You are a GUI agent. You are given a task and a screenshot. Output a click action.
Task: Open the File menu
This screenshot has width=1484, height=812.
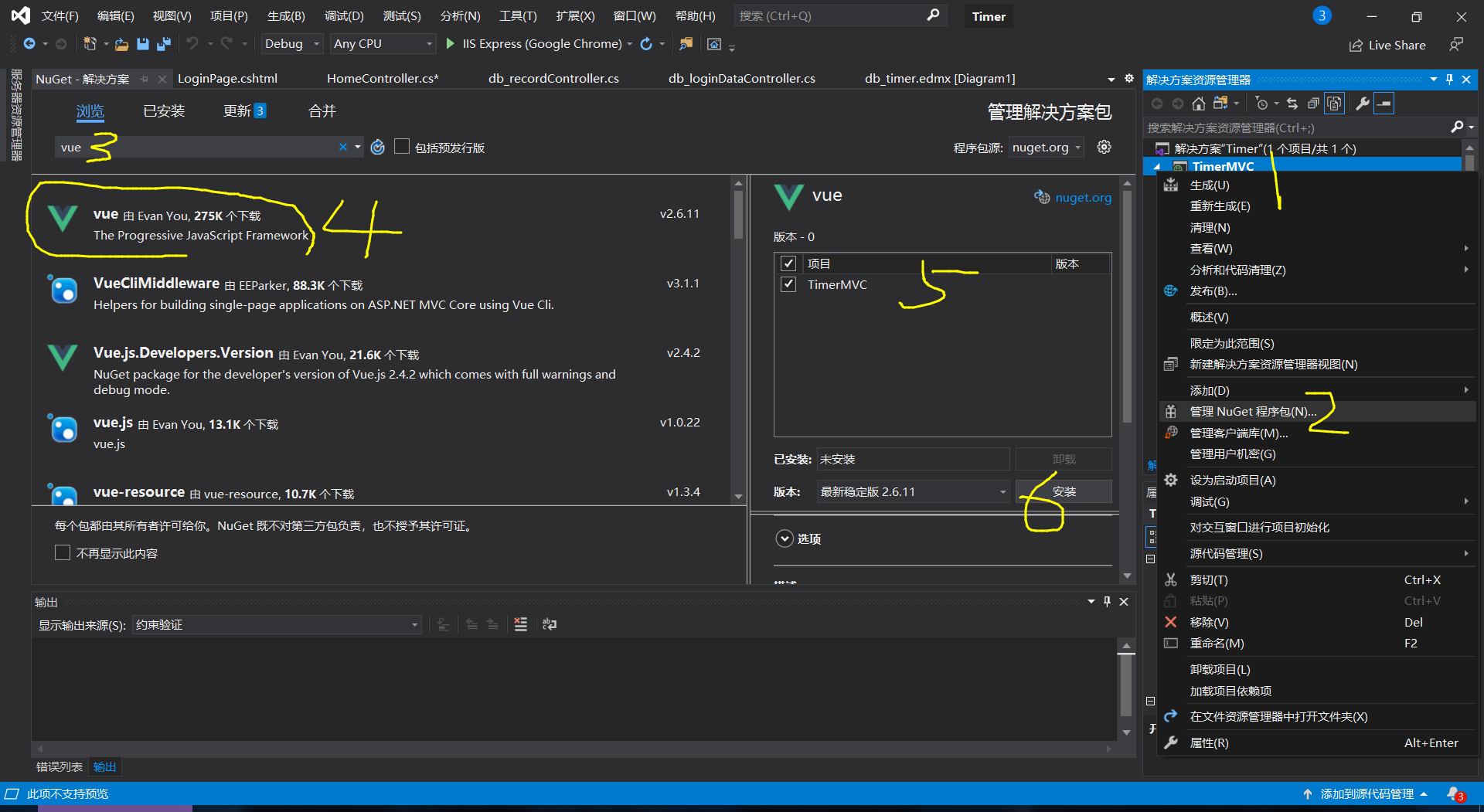pyautogui.click(x=60, y=15)
